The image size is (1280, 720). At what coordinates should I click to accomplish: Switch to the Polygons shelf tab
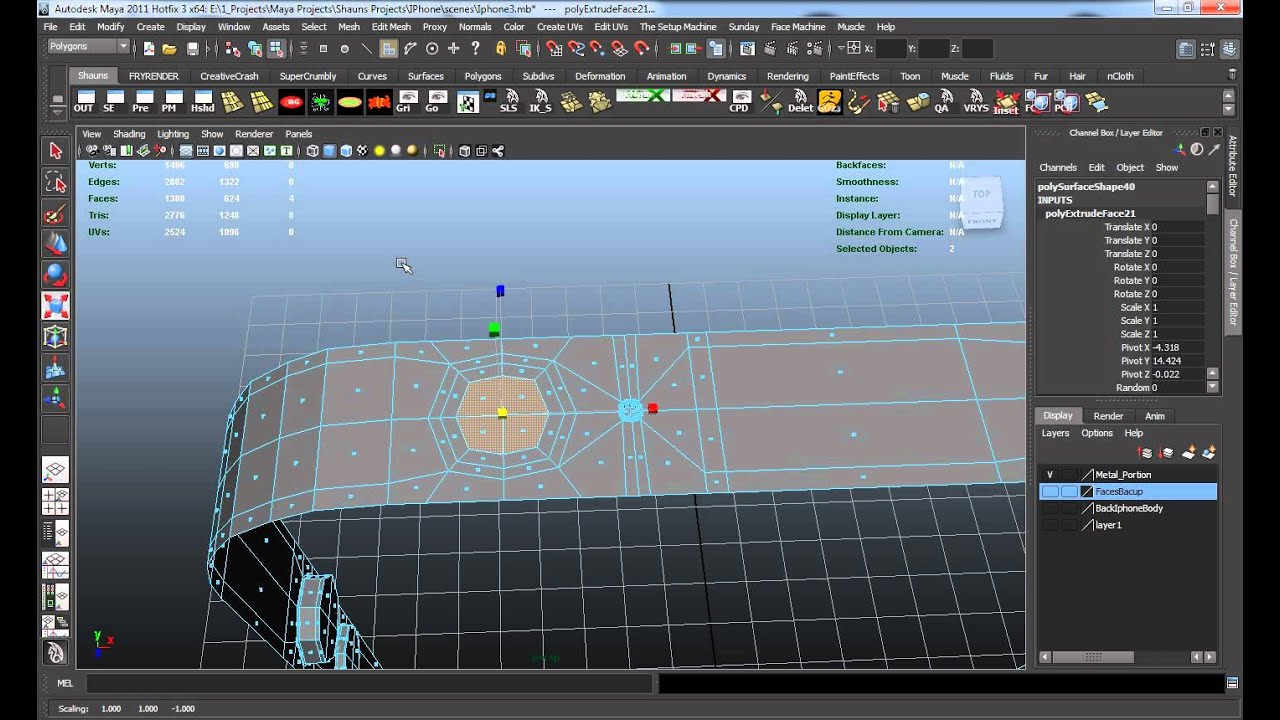pos(483,76)
